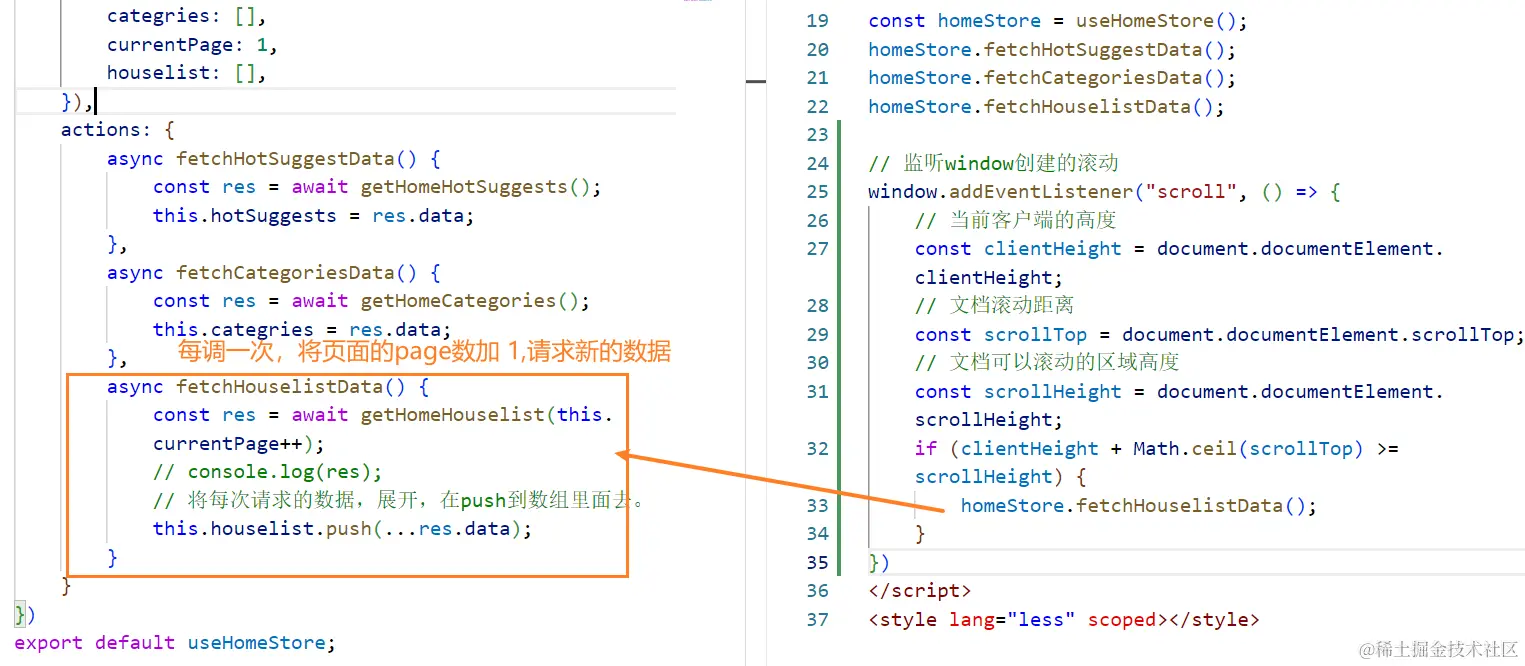Screen dimensions: 1525x666
Task: Click line number 34 in the gutter
Action: (x=817, y=534)
